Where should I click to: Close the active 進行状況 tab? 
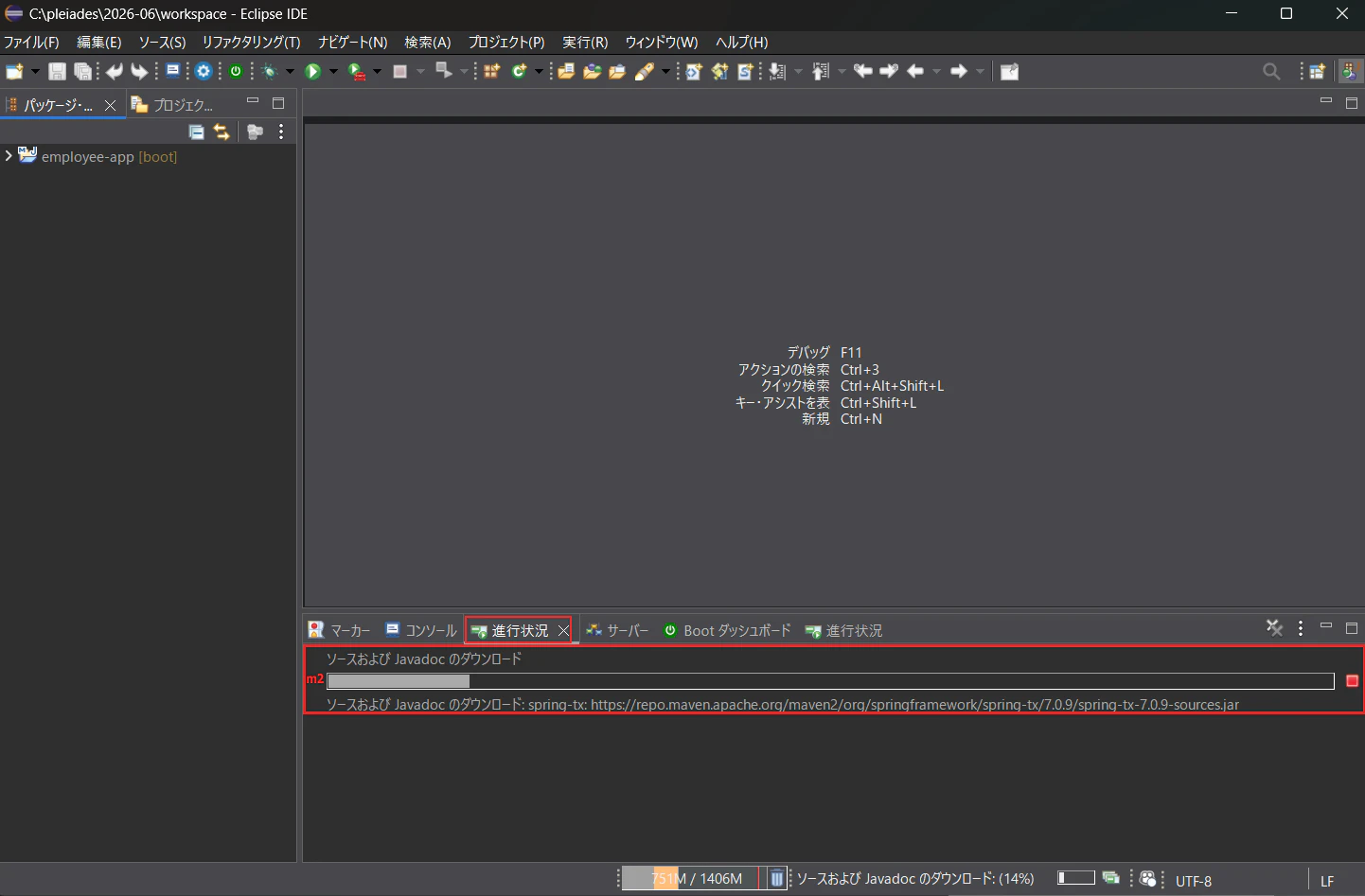click(563, 630)
